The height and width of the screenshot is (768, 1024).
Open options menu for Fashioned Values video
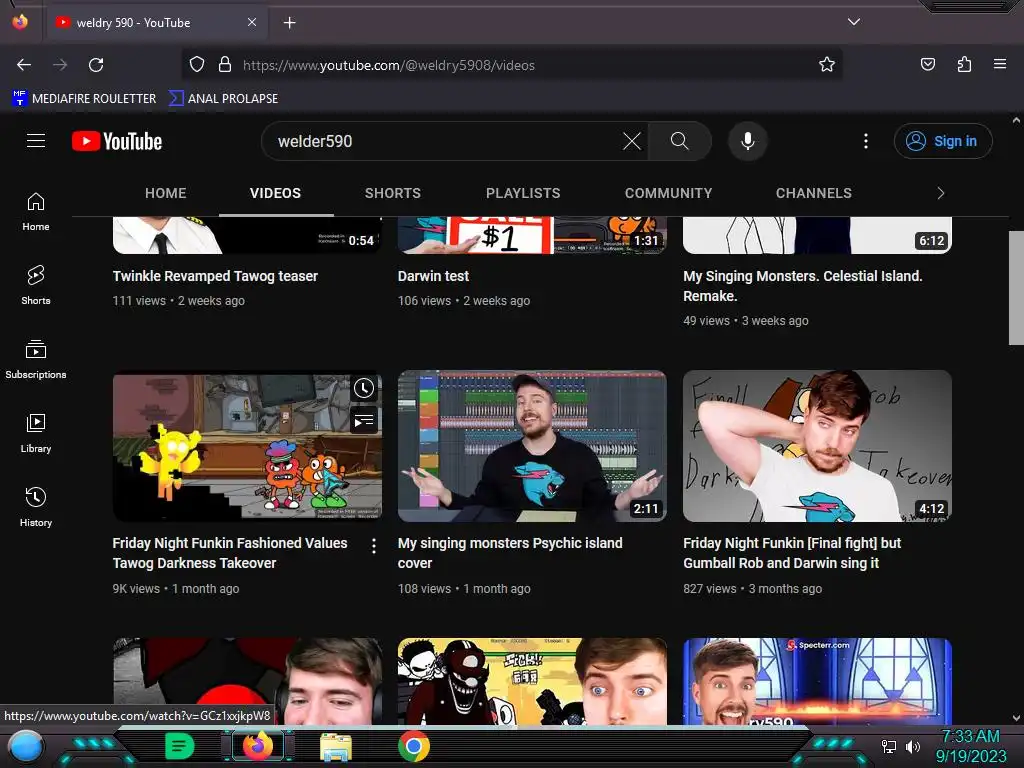tap(374, 546)
